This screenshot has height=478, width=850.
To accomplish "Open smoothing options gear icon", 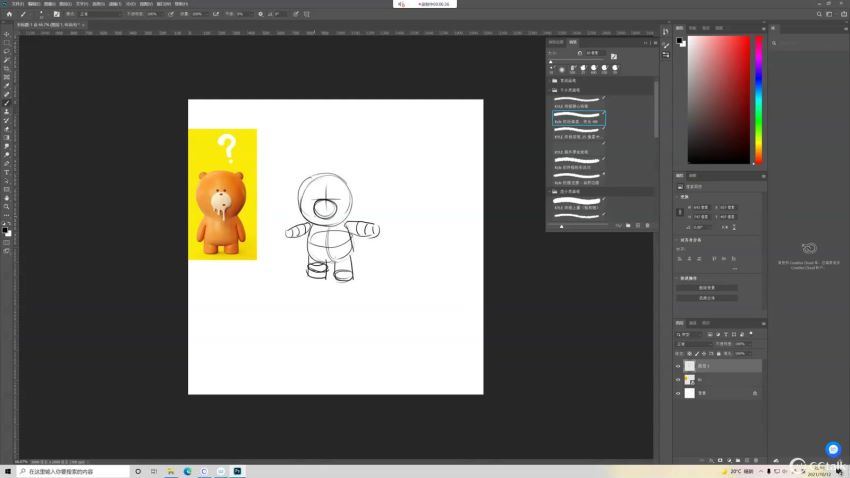I will 260,14.
